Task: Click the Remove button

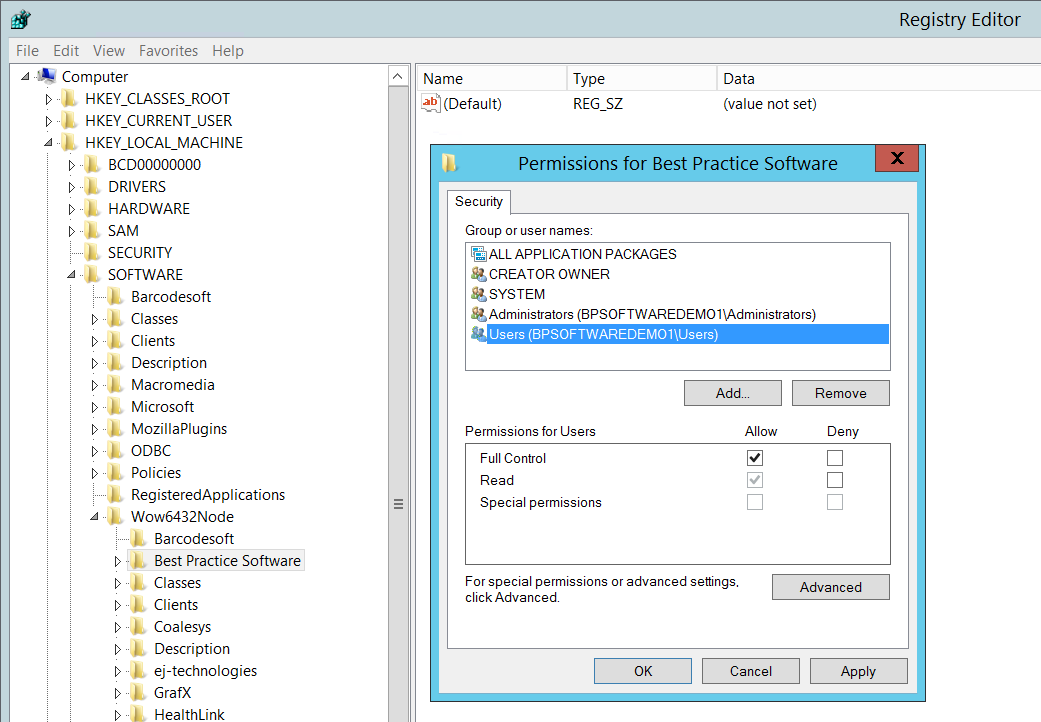Action: click(841, 393)
